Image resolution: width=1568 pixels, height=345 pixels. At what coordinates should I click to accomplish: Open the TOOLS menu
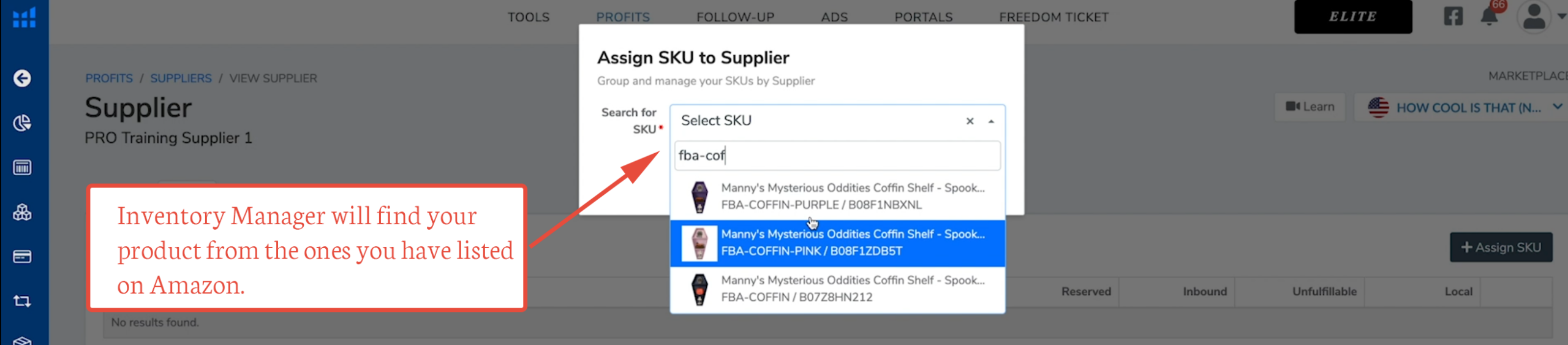click(528, 17)
